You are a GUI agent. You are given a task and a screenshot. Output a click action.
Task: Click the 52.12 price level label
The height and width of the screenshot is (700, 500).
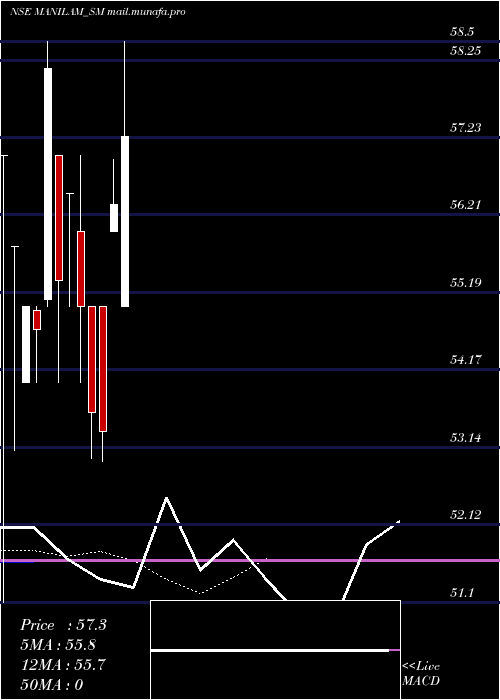pos(466,515)
